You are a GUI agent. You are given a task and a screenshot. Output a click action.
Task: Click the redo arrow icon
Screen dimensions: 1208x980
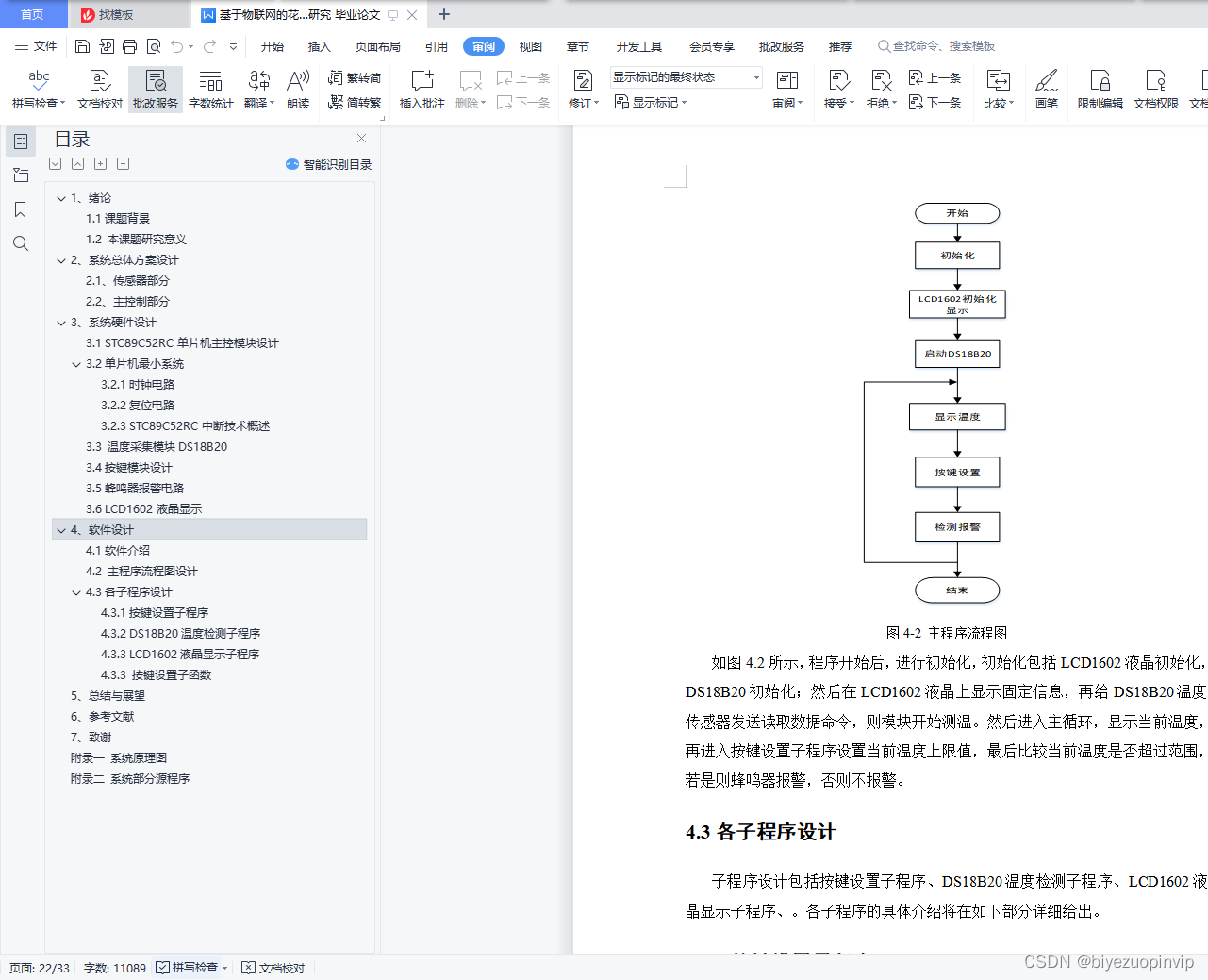tap(209, 46)
